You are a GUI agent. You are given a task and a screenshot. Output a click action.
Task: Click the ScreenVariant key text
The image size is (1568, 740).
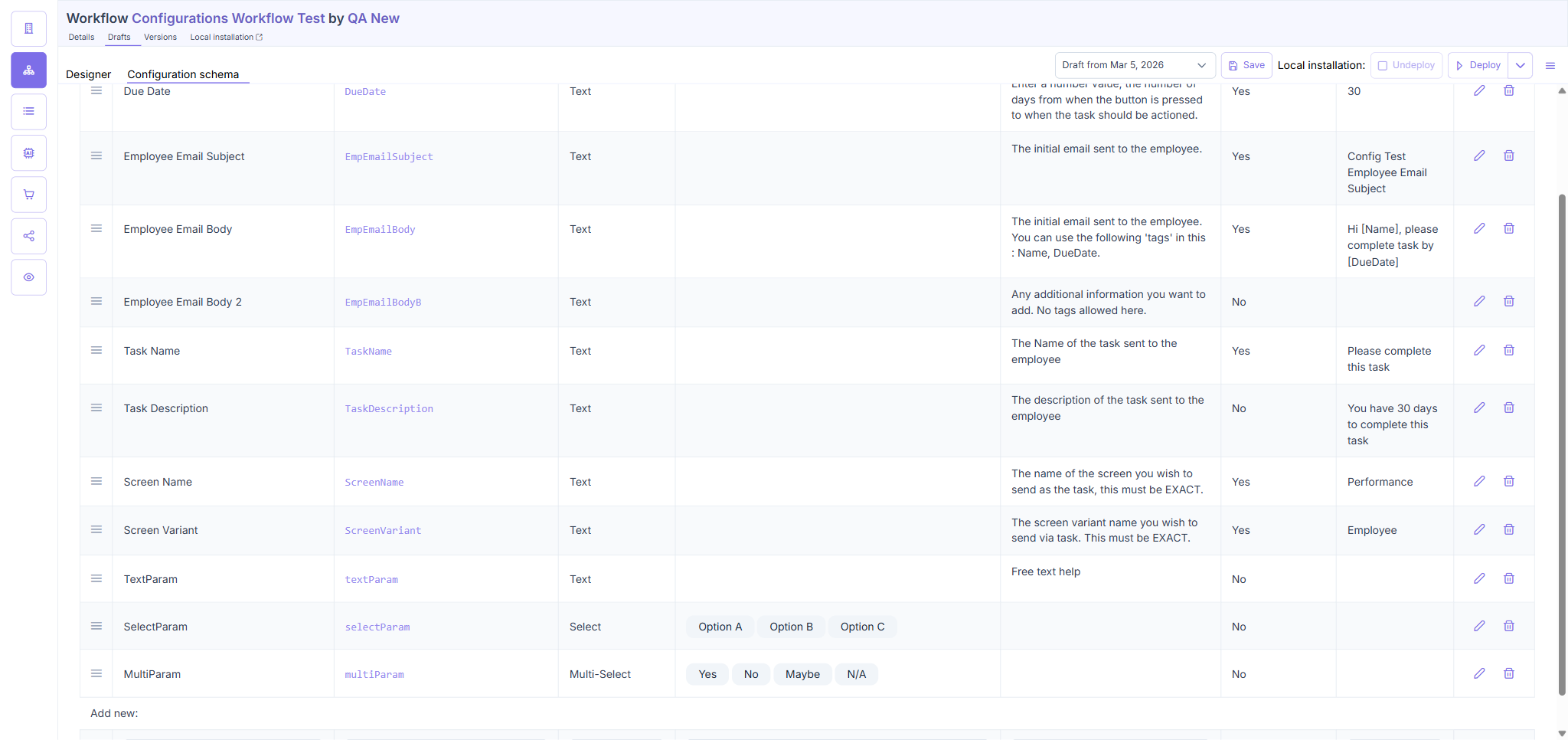pos(383,531)
